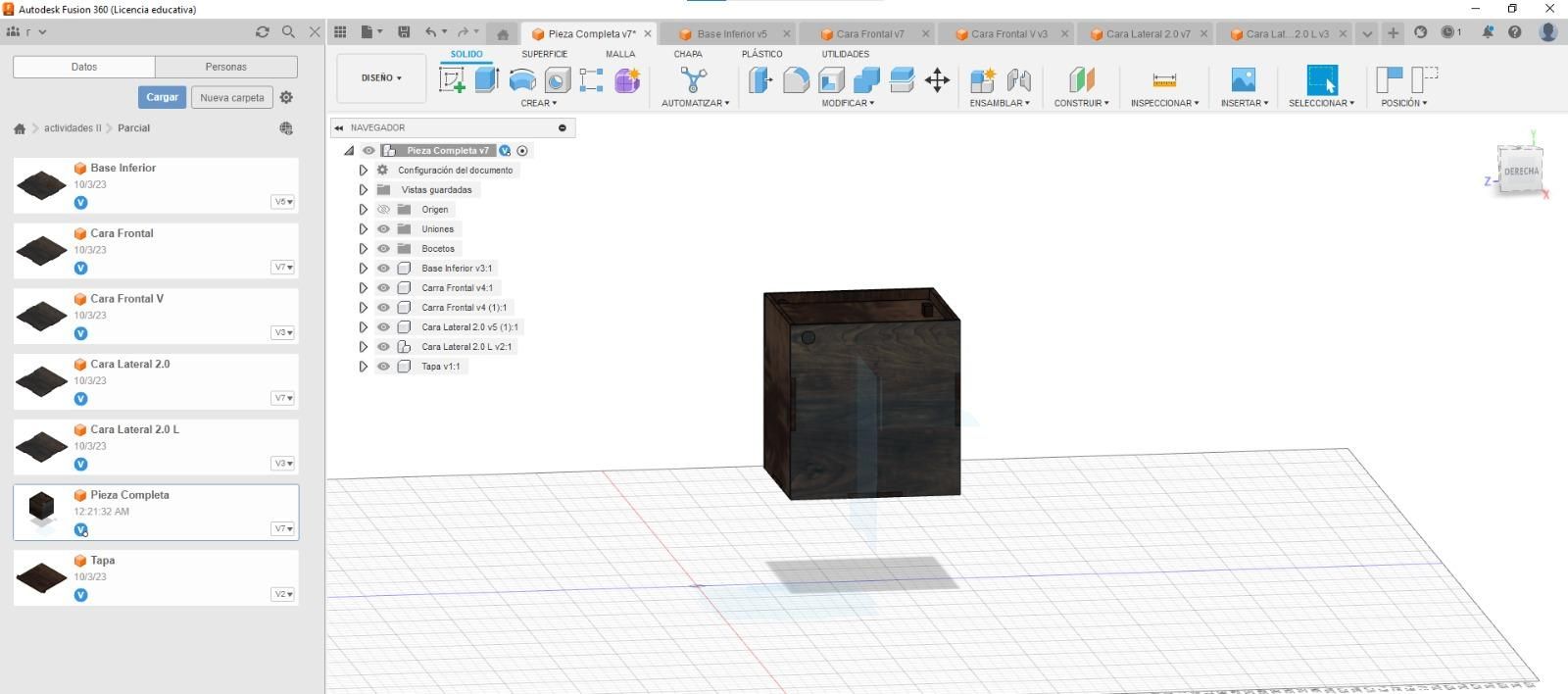The image size is (1568, 694).
Task: Click the Automatizar tool icon
Action: coord(694,79)
